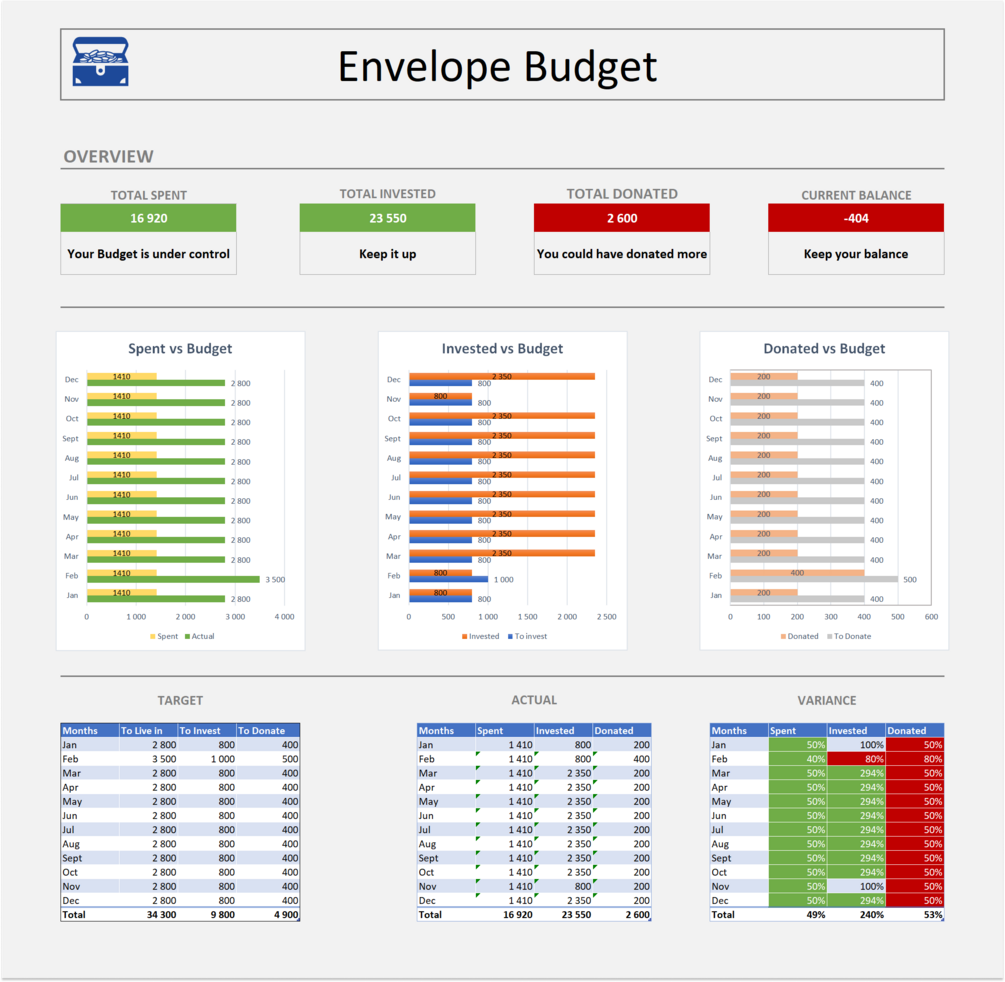Image resolution: width=1005 pixels, height=982 pixels.
Task: Expand the TARGET table header row
Action: point(180,730)
